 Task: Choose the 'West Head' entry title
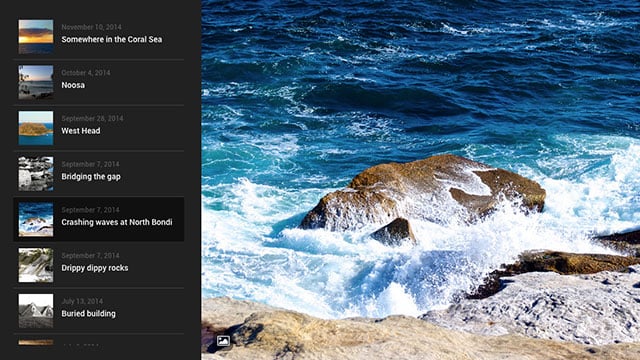(x=81, y=131)
